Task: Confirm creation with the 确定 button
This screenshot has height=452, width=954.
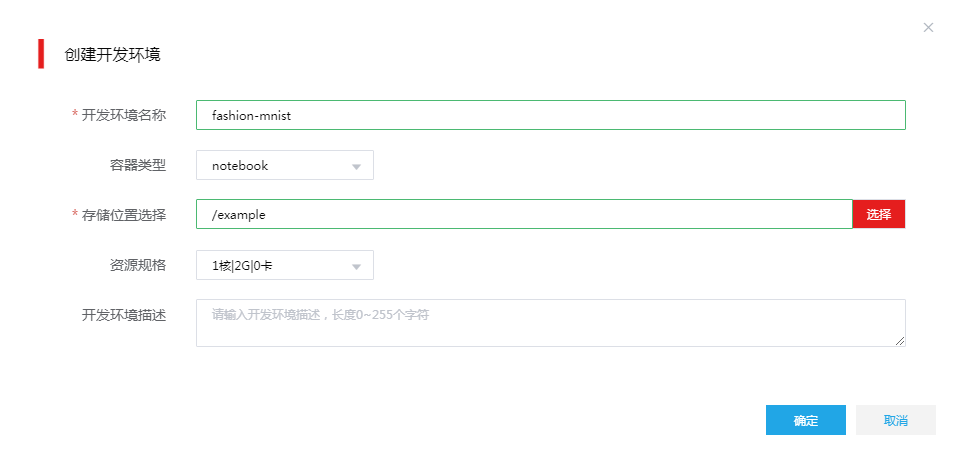Action: 806,420
